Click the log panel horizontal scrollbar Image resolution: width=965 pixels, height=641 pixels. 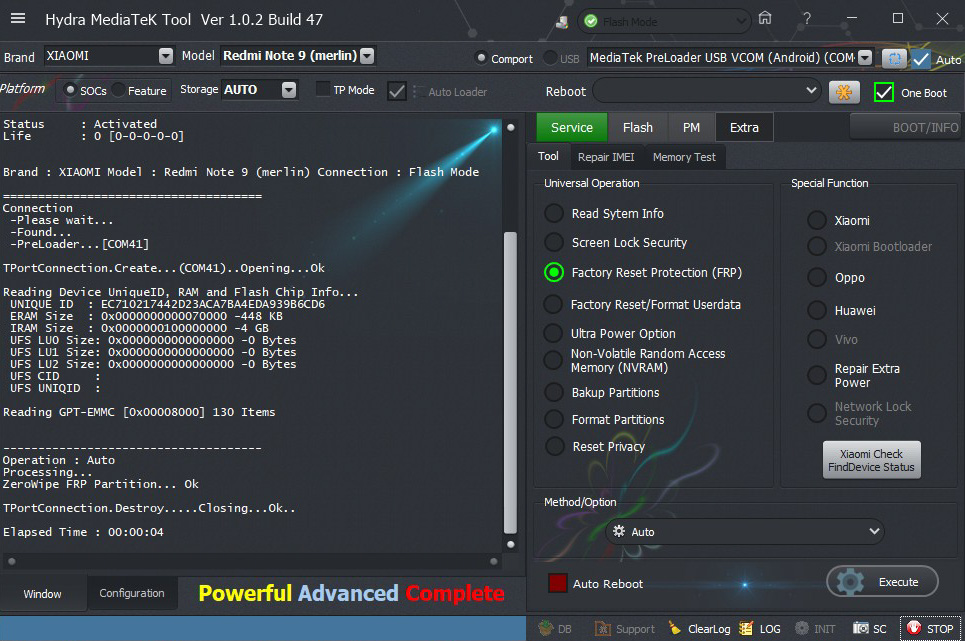252,561
